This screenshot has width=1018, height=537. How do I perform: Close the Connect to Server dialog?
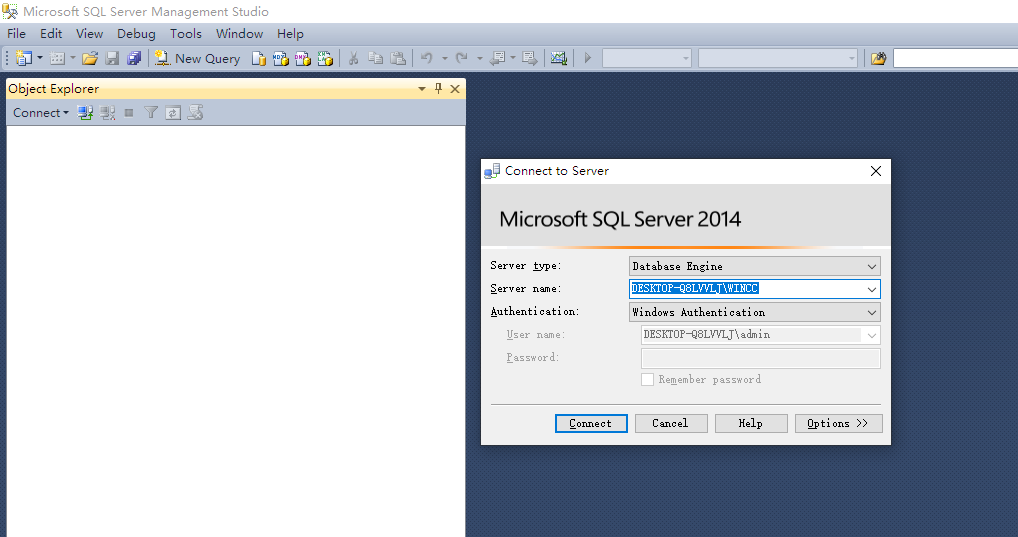coord(875,171)
